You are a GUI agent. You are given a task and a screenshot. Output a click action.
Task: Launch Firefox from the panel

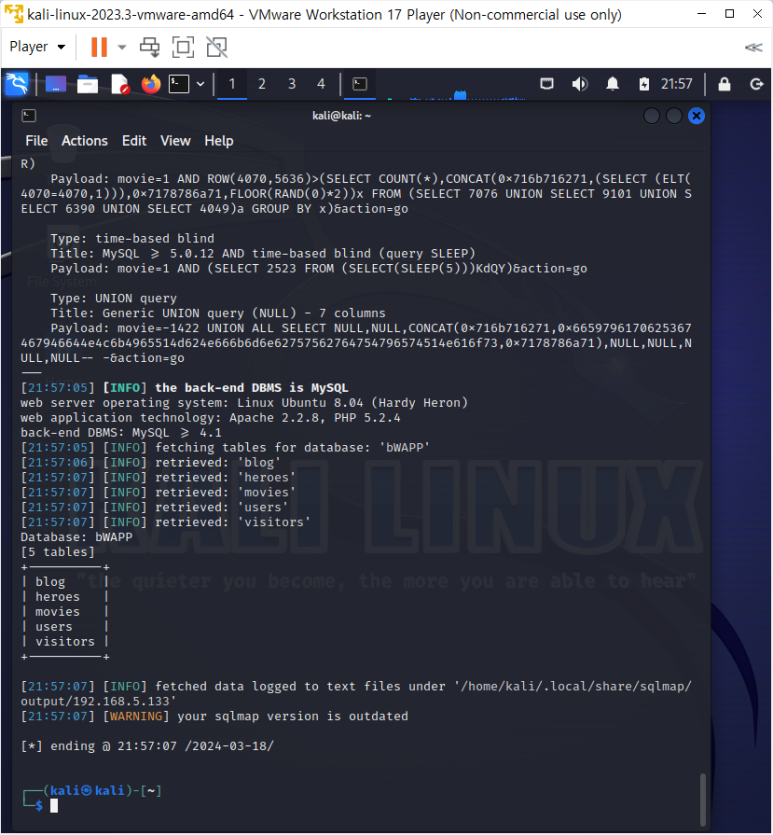[151, 84]
